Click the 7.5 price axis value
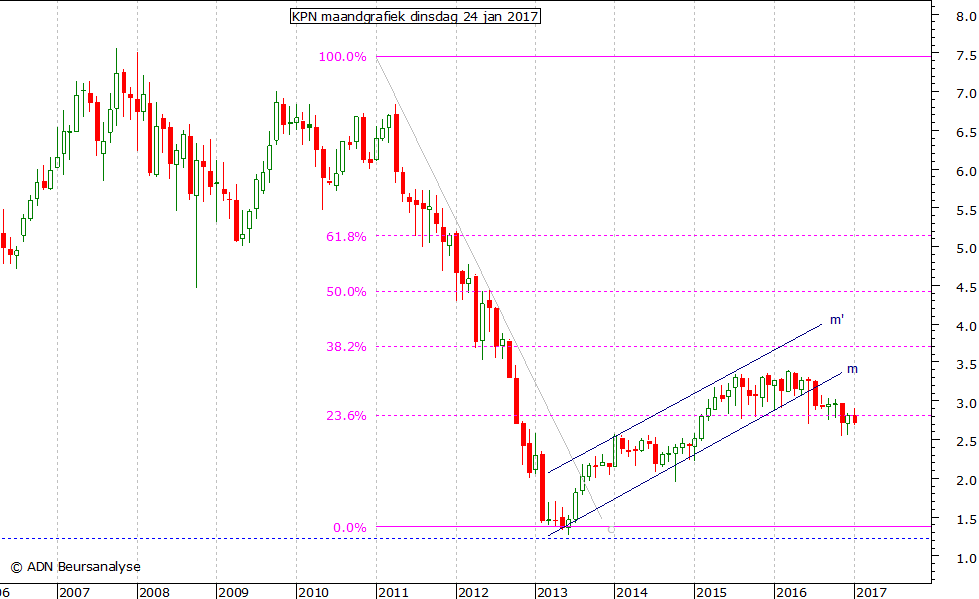The image size is (979, 599). (x=966, y=56)
